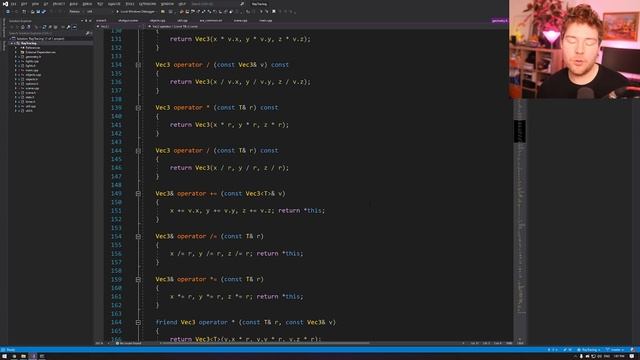Open the Quick Launch search box
This screenshot has height=360, width=640.
(216, 4)
